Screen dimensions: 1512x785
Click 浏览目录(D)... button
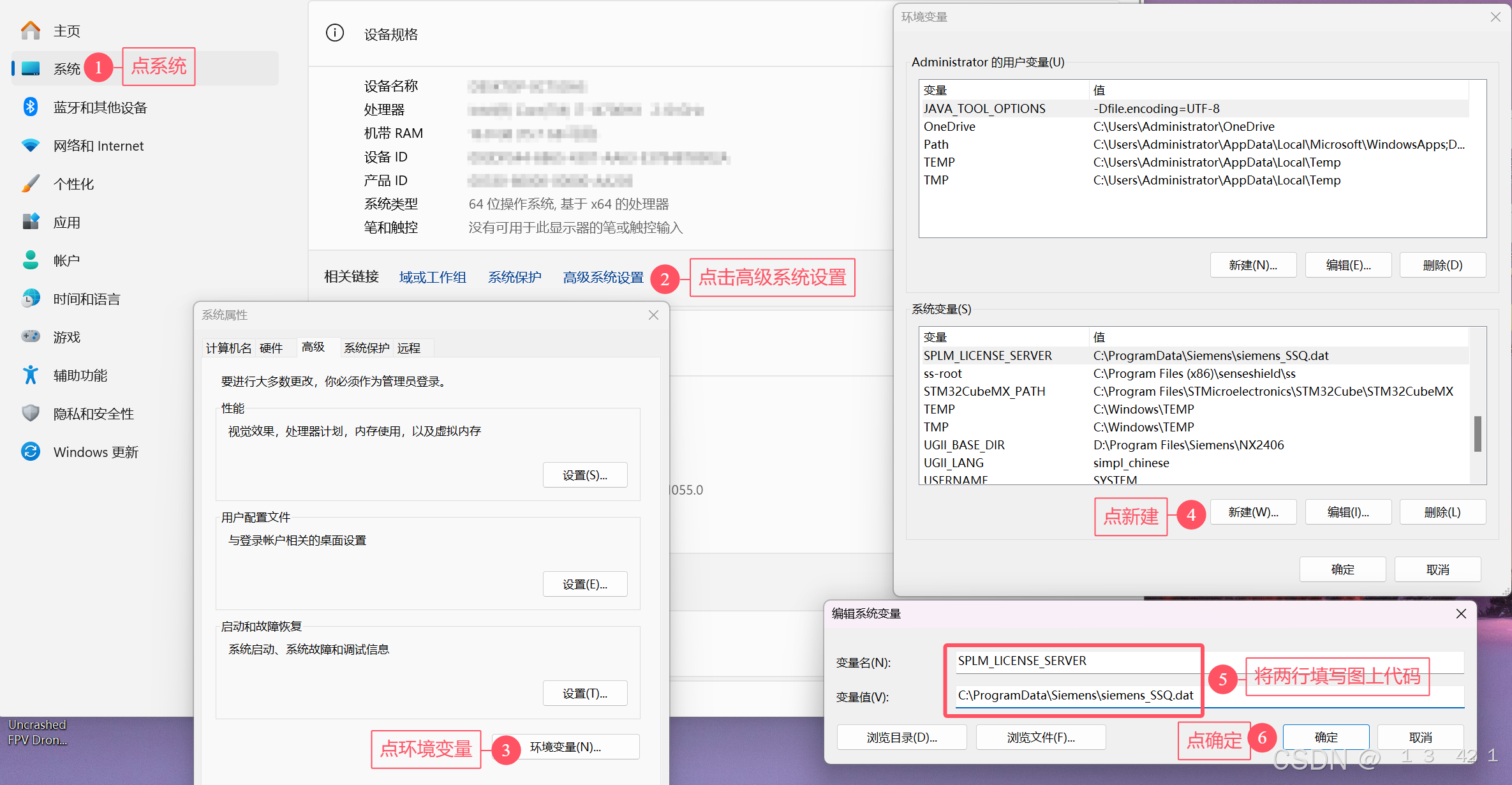tap(901, 737)
